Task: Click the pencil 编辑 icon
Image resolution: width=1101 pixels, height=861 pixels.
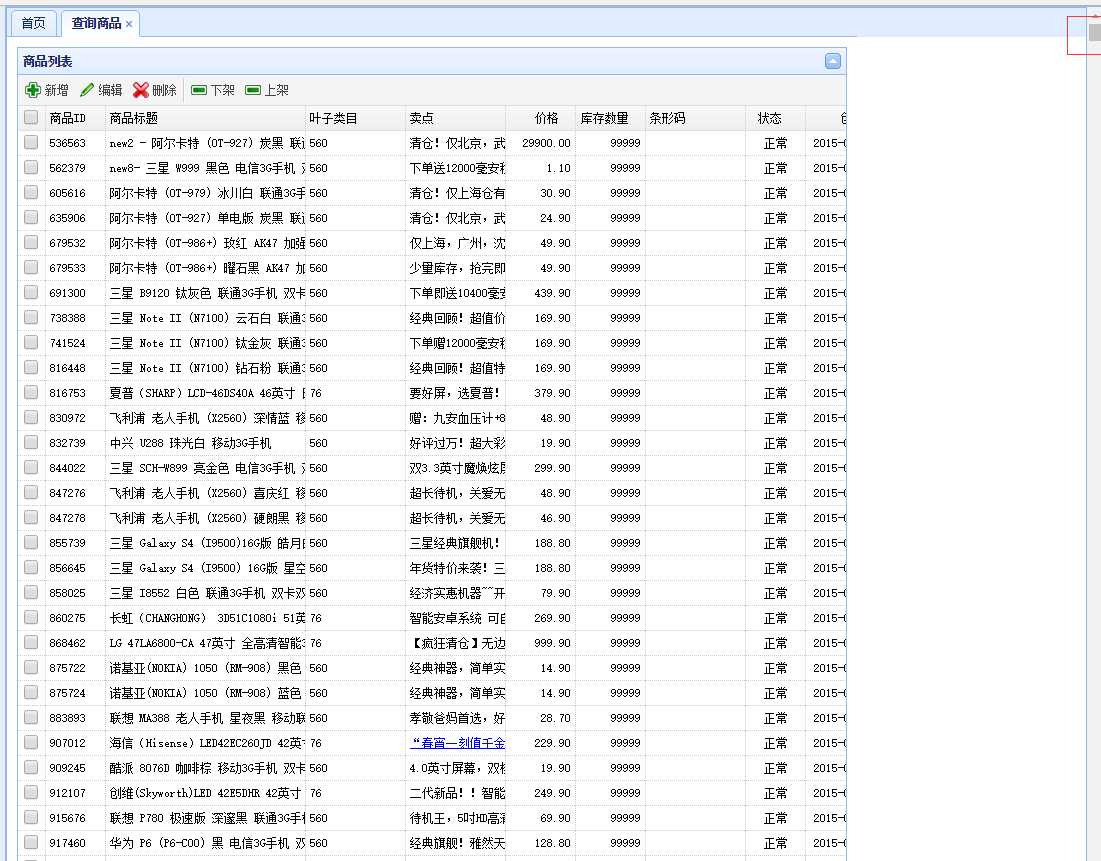Action: click(87, 90)
